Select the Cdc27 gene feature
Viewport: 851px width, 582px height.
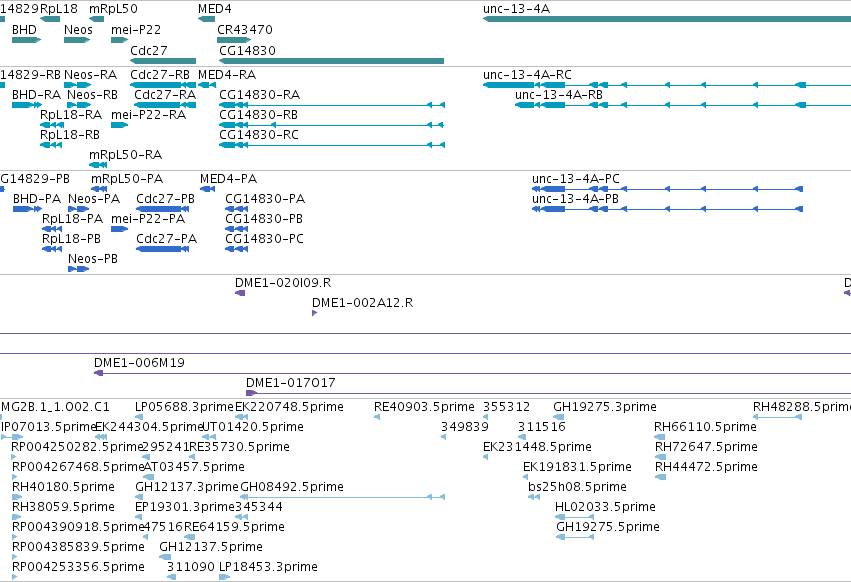(x=163, y=61)
